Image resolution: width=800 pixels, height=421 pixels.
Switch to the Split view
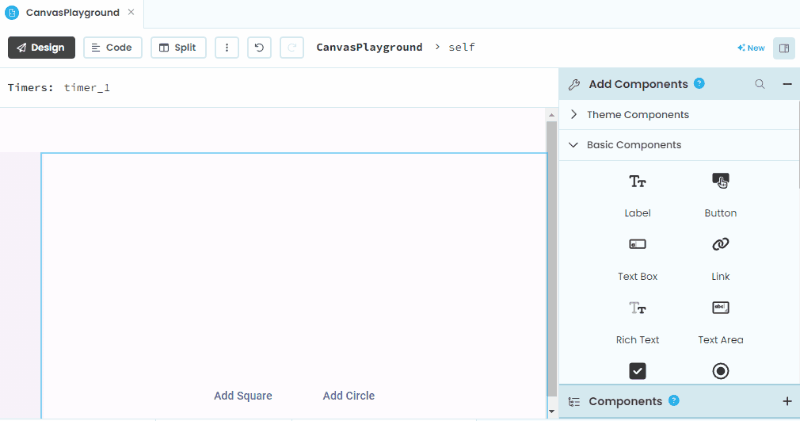[x=178, y=48]
